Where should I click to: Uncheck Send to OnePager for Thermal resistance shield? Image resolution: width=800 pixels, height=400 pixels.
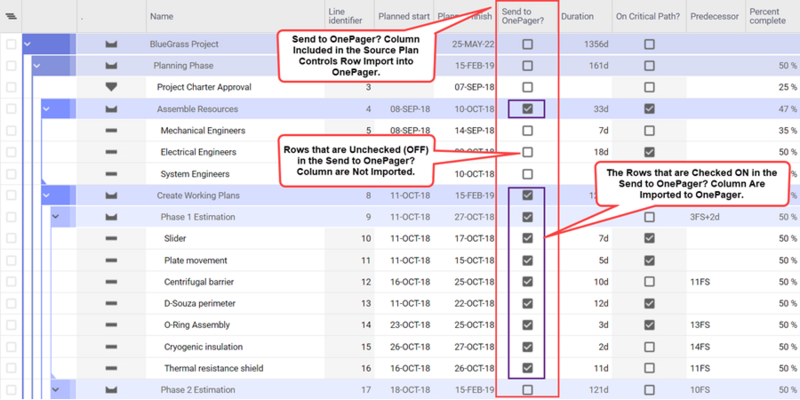click(528, 368)
